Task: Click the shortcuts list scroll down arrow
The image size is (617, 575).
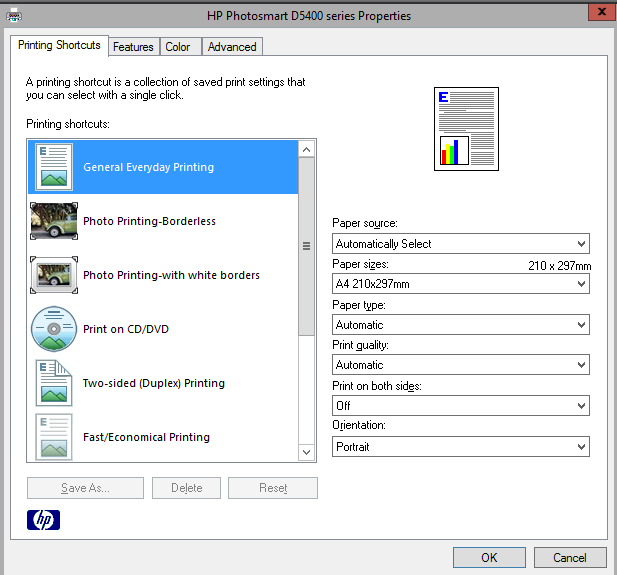Action: click(307, 452)
